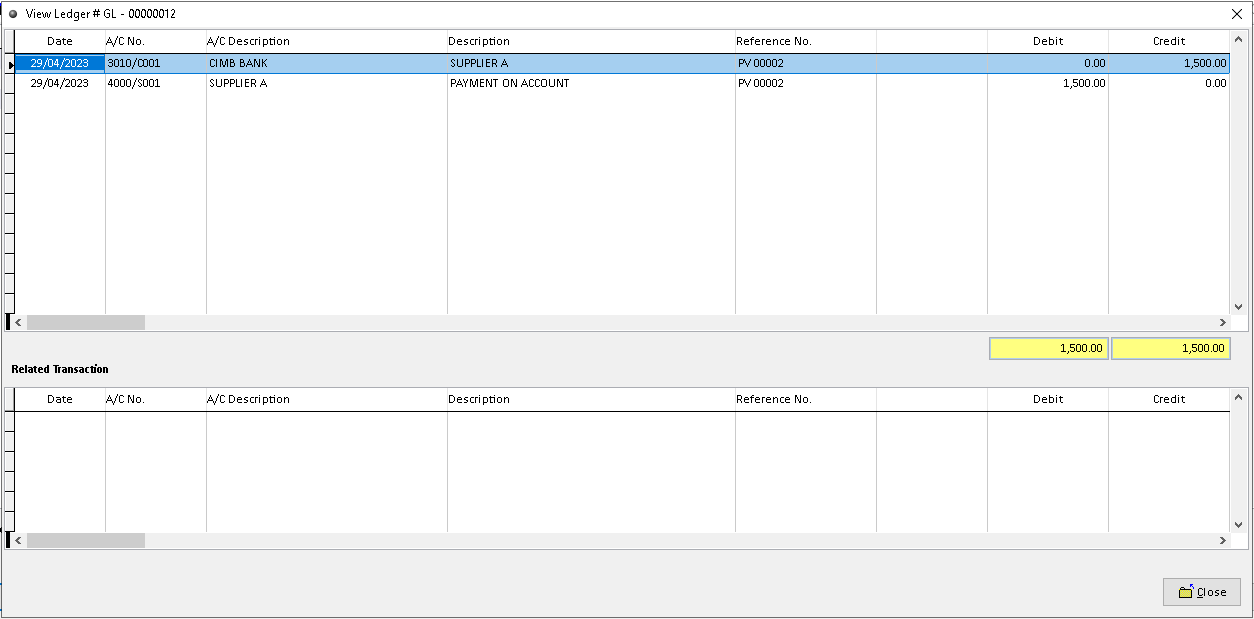Click the left scroll arrow of the Related Transaction grid
This screenshot has height=619, width=1254.
pyautogui.click(x=18, y=541)
